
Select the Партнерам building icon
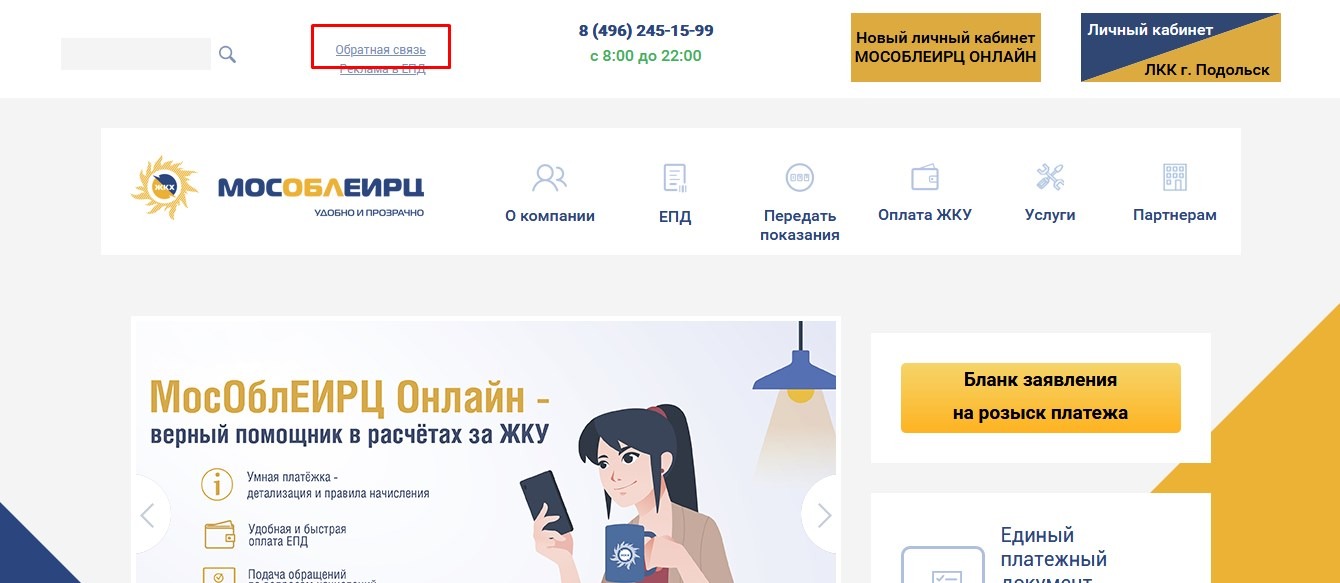[1175, 178]
